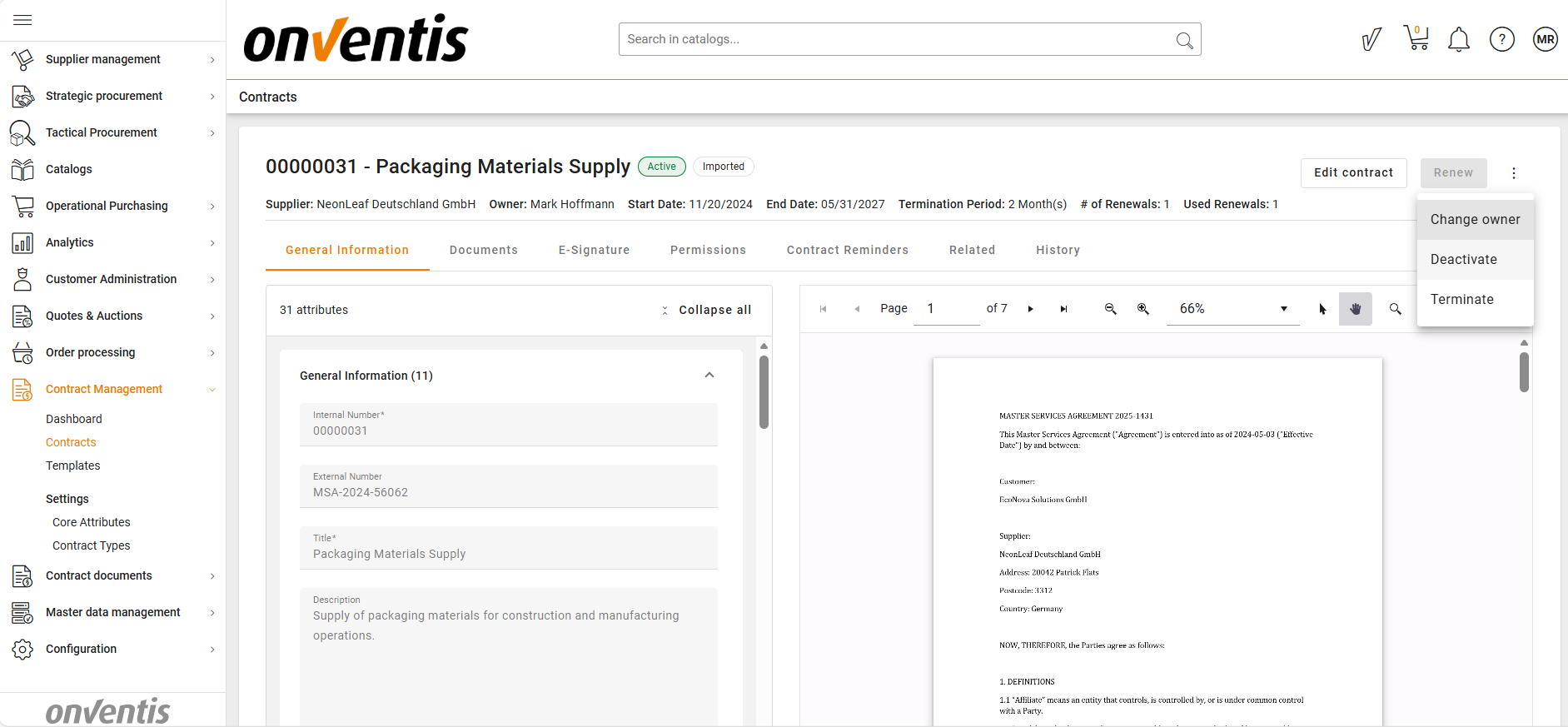Click the Search in catalogs field

click(895, 39)
